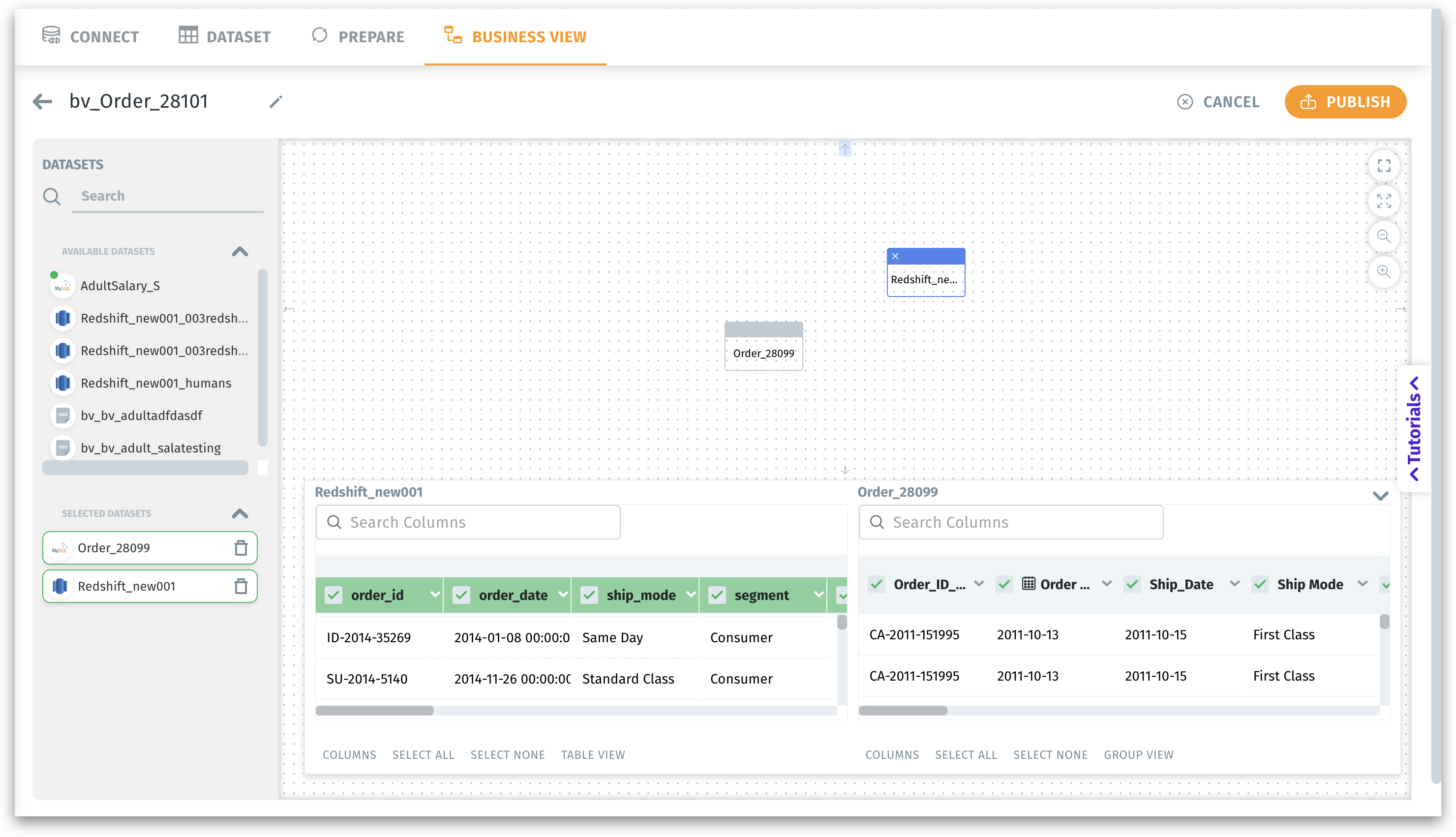Screen dimensions: 1456x837
Task: Click the fit-to-screen arrows icon
Action: click(x=1384, y=201)
